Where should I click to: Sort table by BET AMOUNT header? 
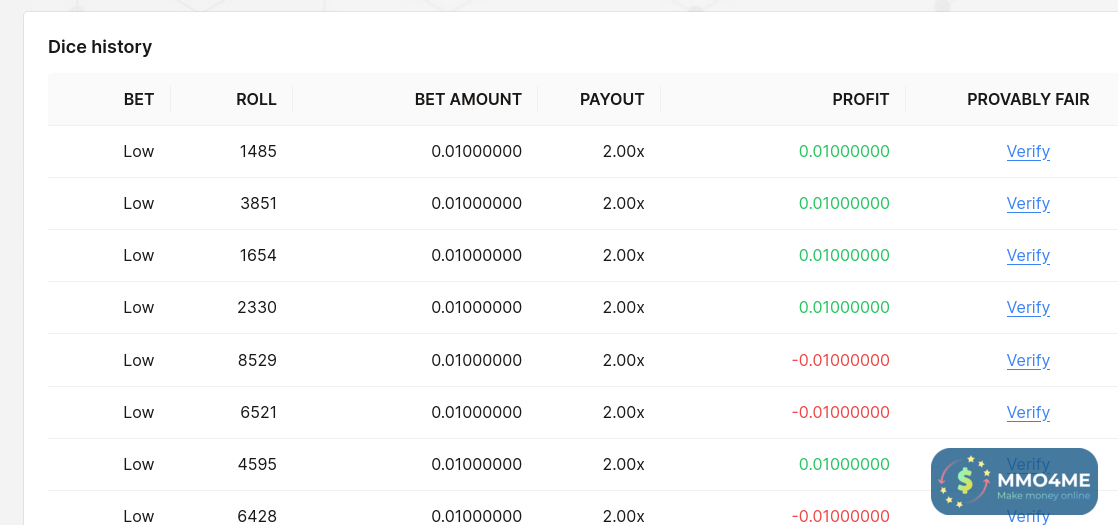[x=468, y=99]
